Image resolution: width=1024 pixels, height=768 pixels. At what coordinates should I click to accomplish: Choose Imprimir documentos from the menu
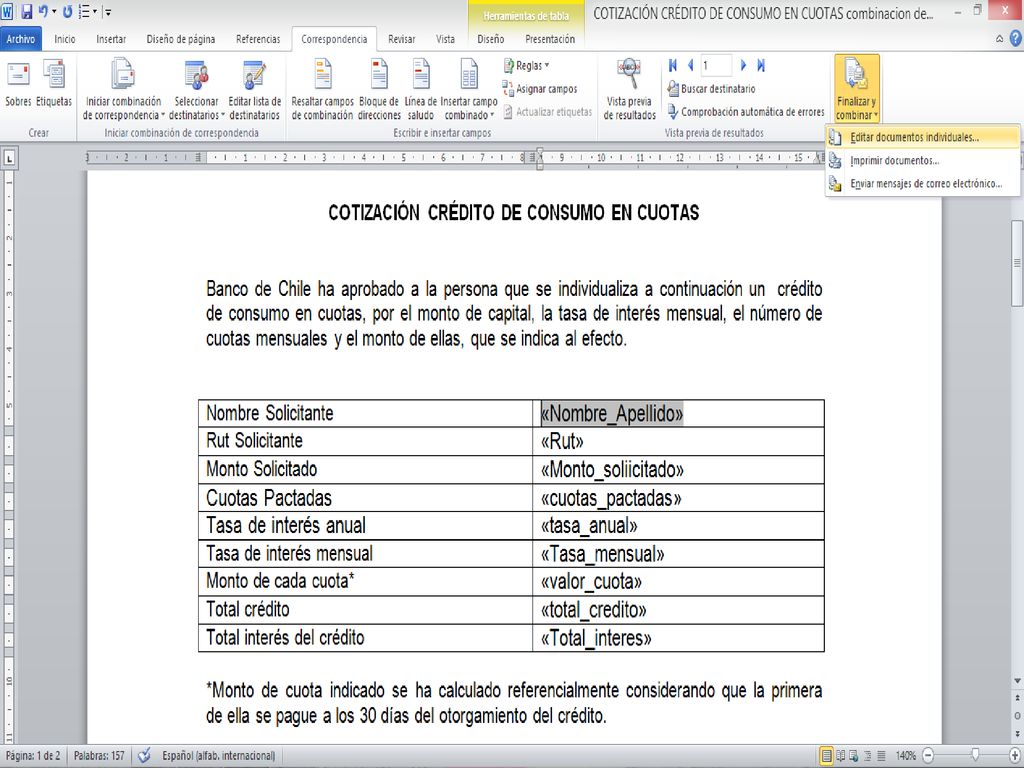coord(922,161)
